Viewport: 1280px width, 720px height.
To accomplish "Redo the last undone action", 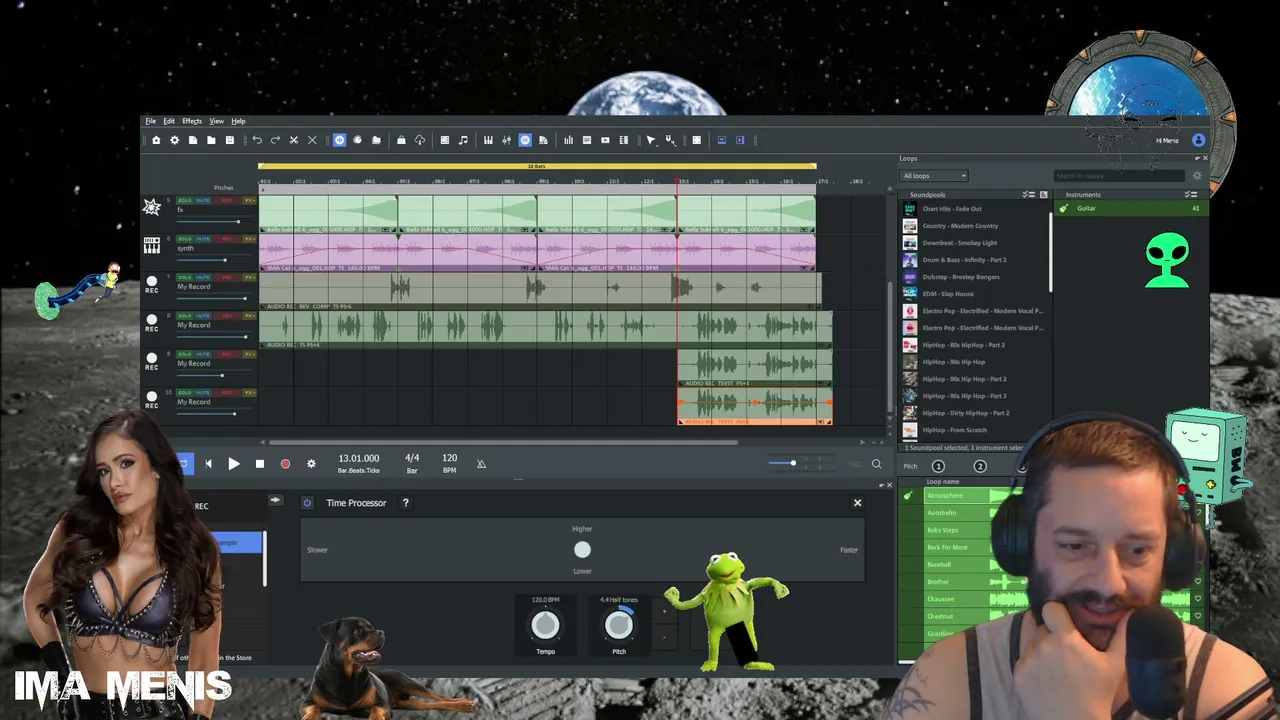I will point(275,140).
